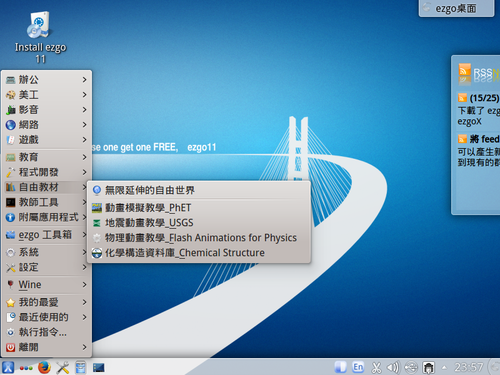Click the 附屬應用程式 accessories icon
Image resolution: width=500 pixels, height=375 pixels.
(x=11, y=217)
